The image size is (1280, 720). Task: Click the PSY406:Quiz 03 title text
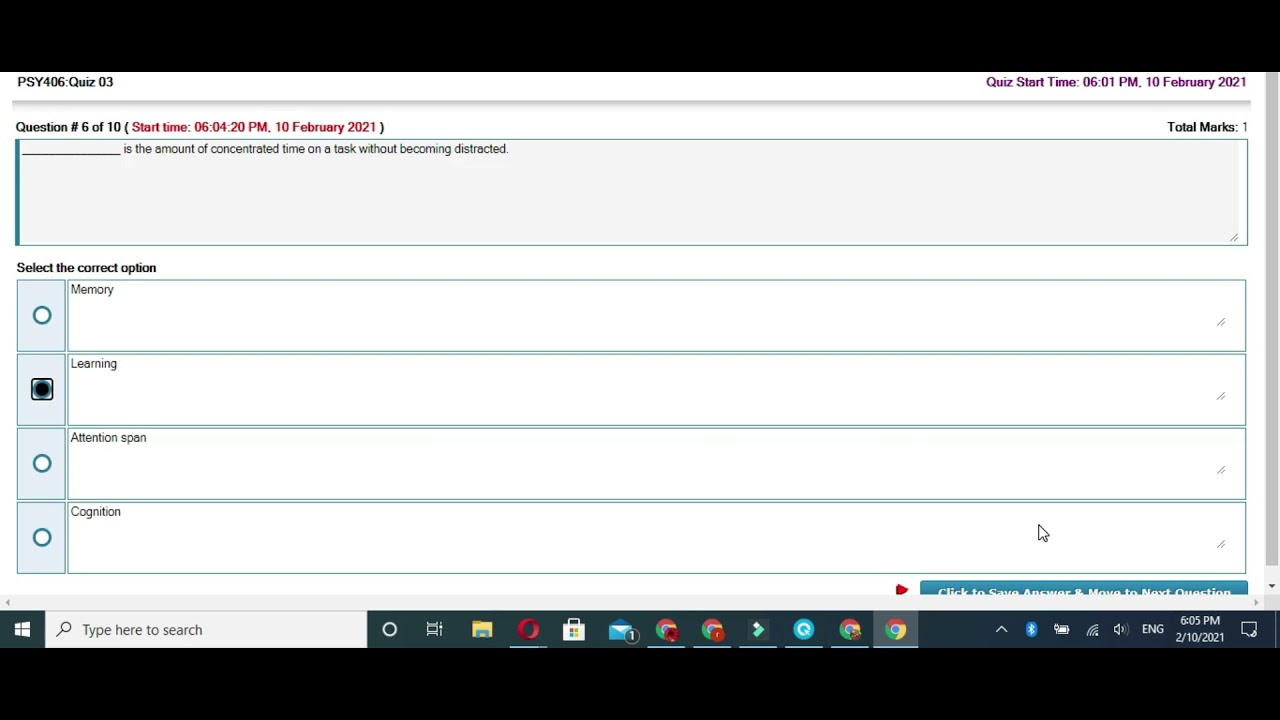pyautogui.click(x=65, y=82)
